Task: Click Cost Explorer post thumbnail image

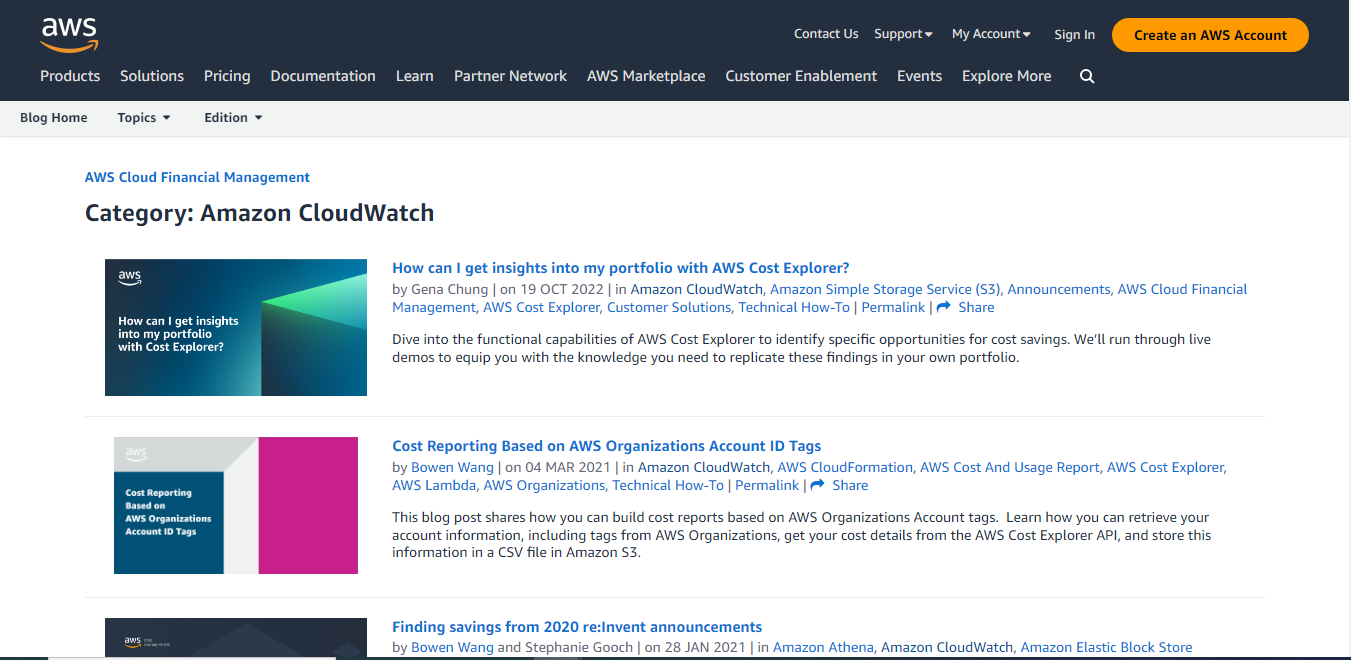Action: pos(236,327)
